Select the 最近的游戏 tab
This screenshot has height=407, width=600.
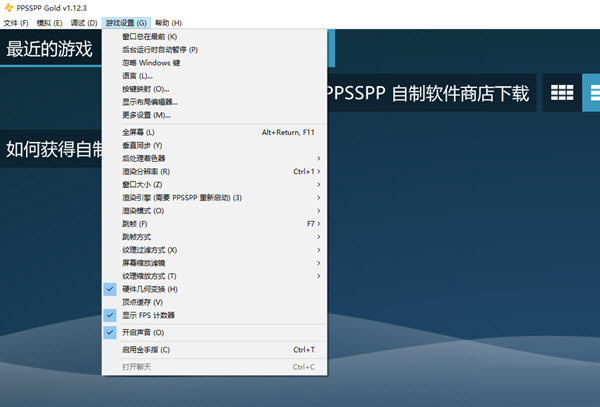coord(50,49)
